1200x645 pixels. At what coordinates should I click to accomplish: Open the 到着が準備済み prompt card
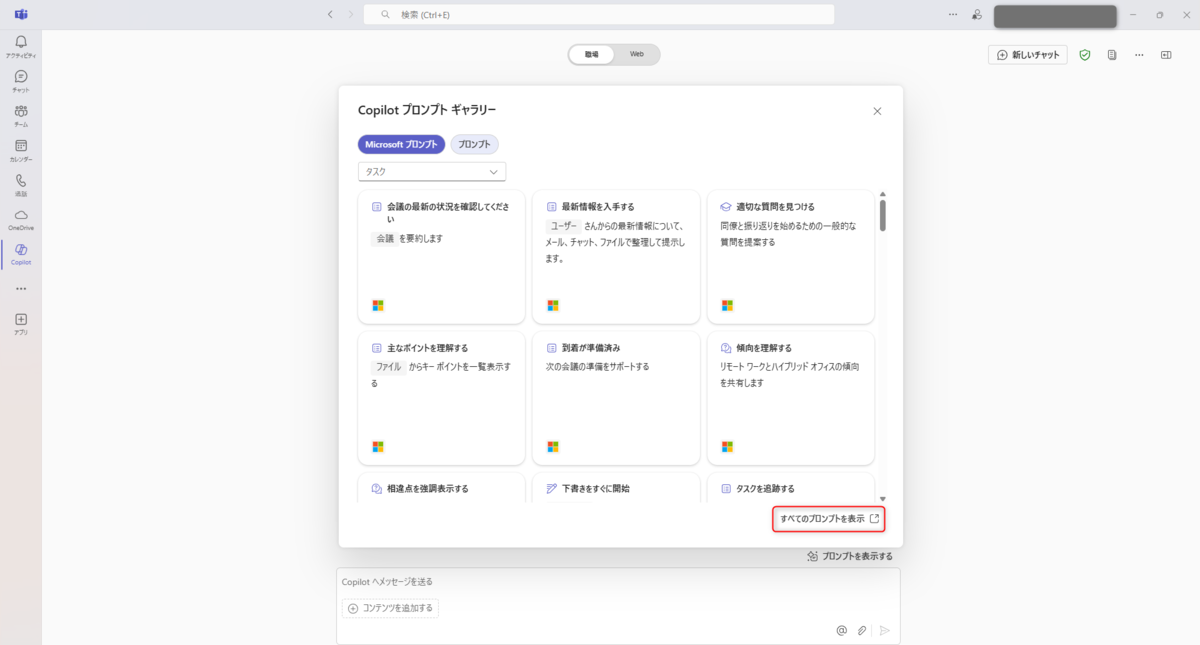click(616, 398)
